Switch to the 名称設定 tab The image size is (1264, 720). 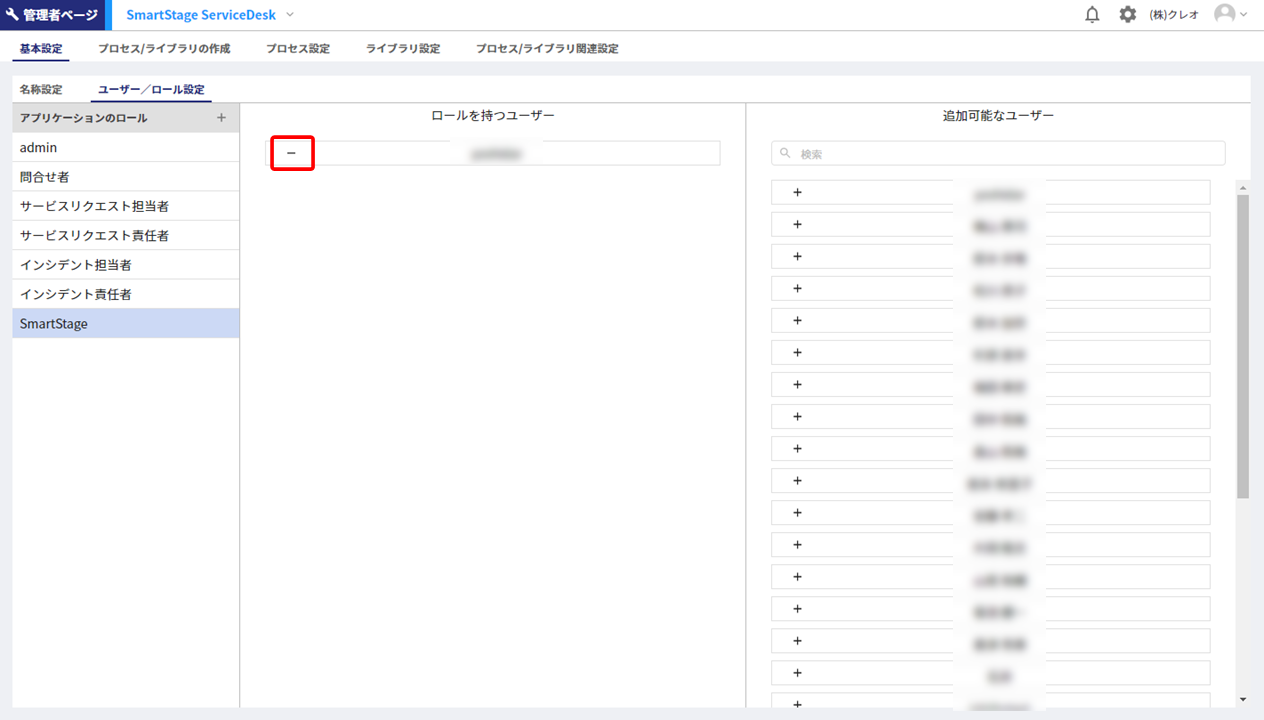click(41, 90)
